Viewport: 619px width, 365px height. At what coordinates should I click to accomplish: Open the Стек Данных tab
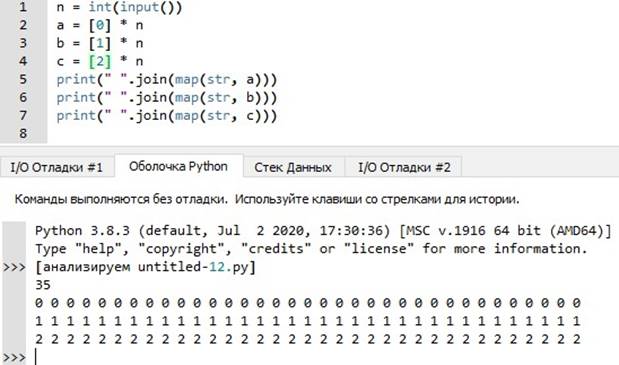coord(293,167)
